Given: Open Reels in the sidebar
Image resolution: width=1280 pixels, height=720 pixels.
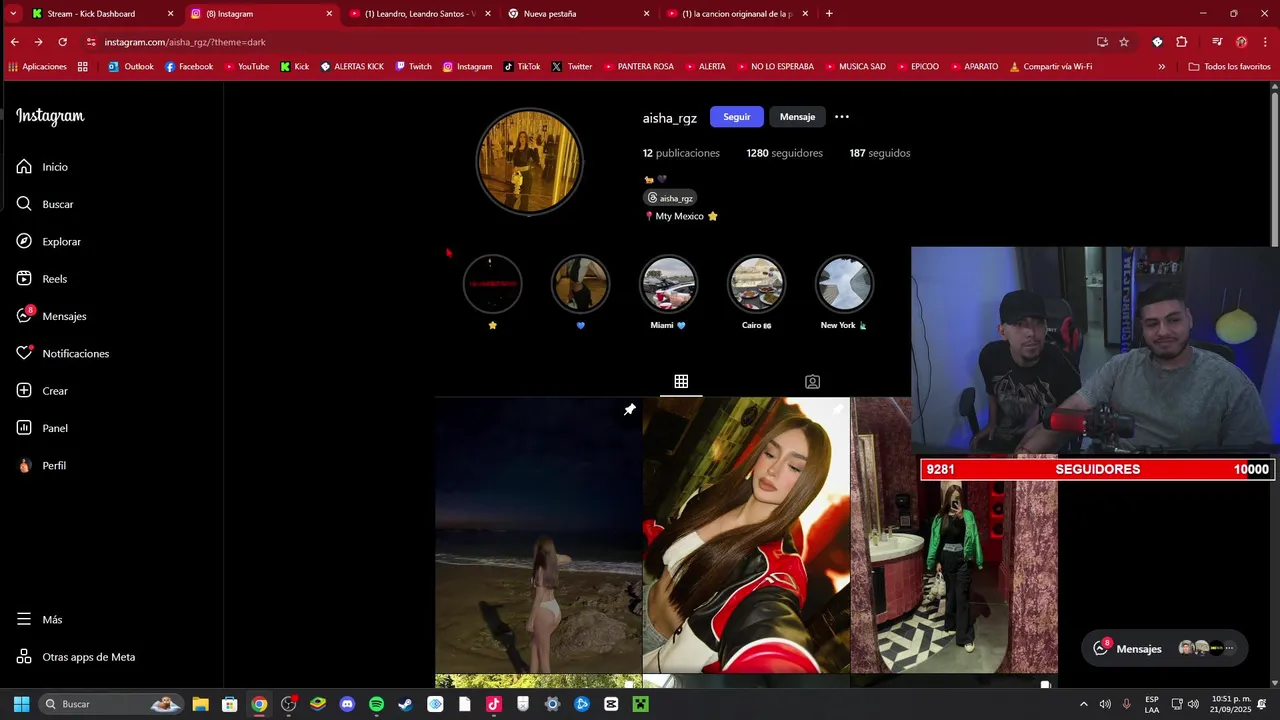Looking at the screenshot, I should pyautogui.click(x=42, y=279).
